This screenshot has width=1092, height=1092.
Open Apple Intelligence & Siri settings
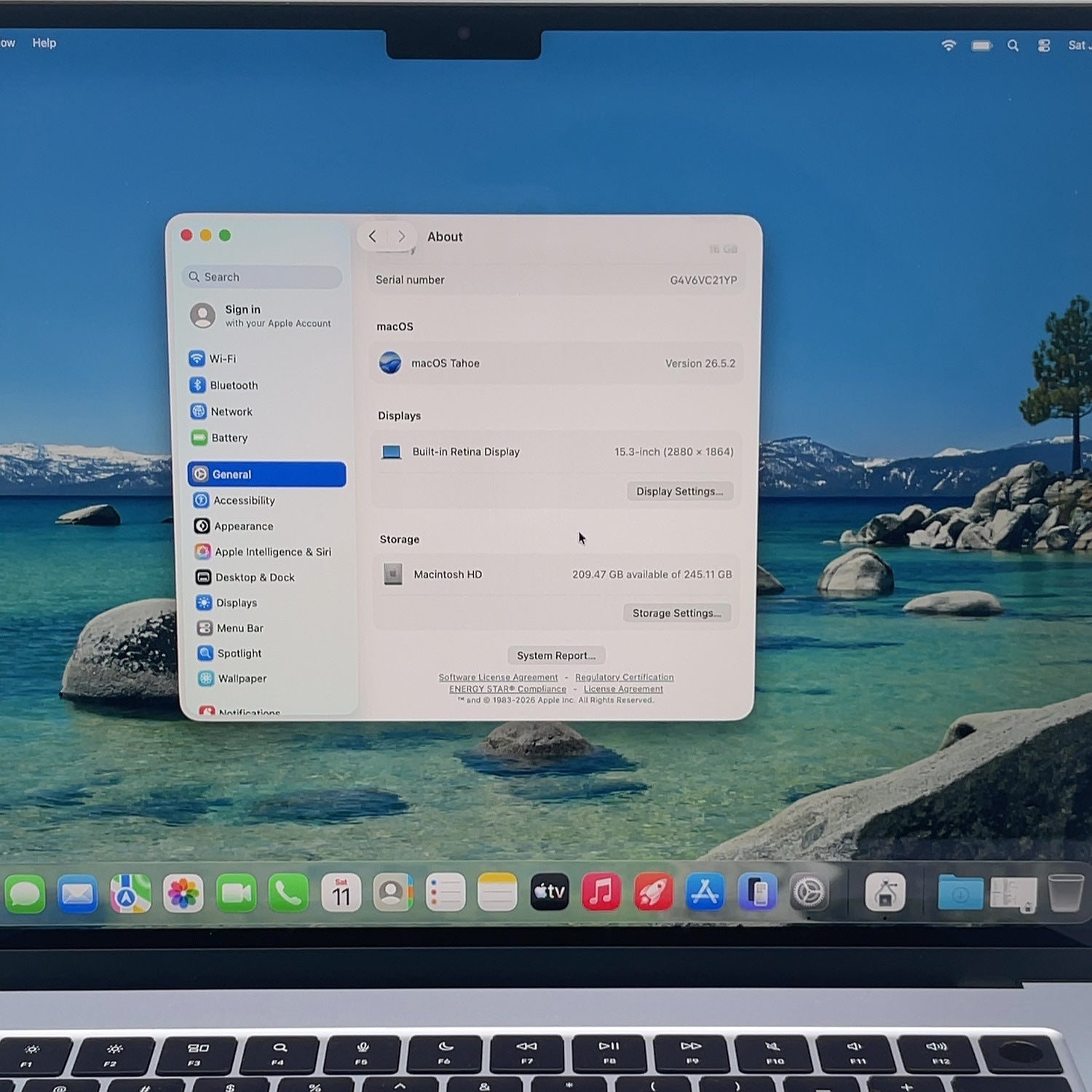(263, 552)
